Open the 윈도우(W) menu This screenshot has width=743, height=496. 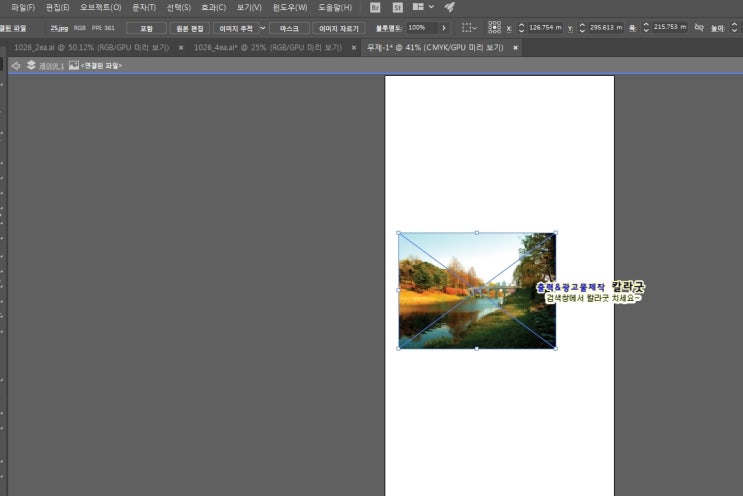[x=290, y=8]
